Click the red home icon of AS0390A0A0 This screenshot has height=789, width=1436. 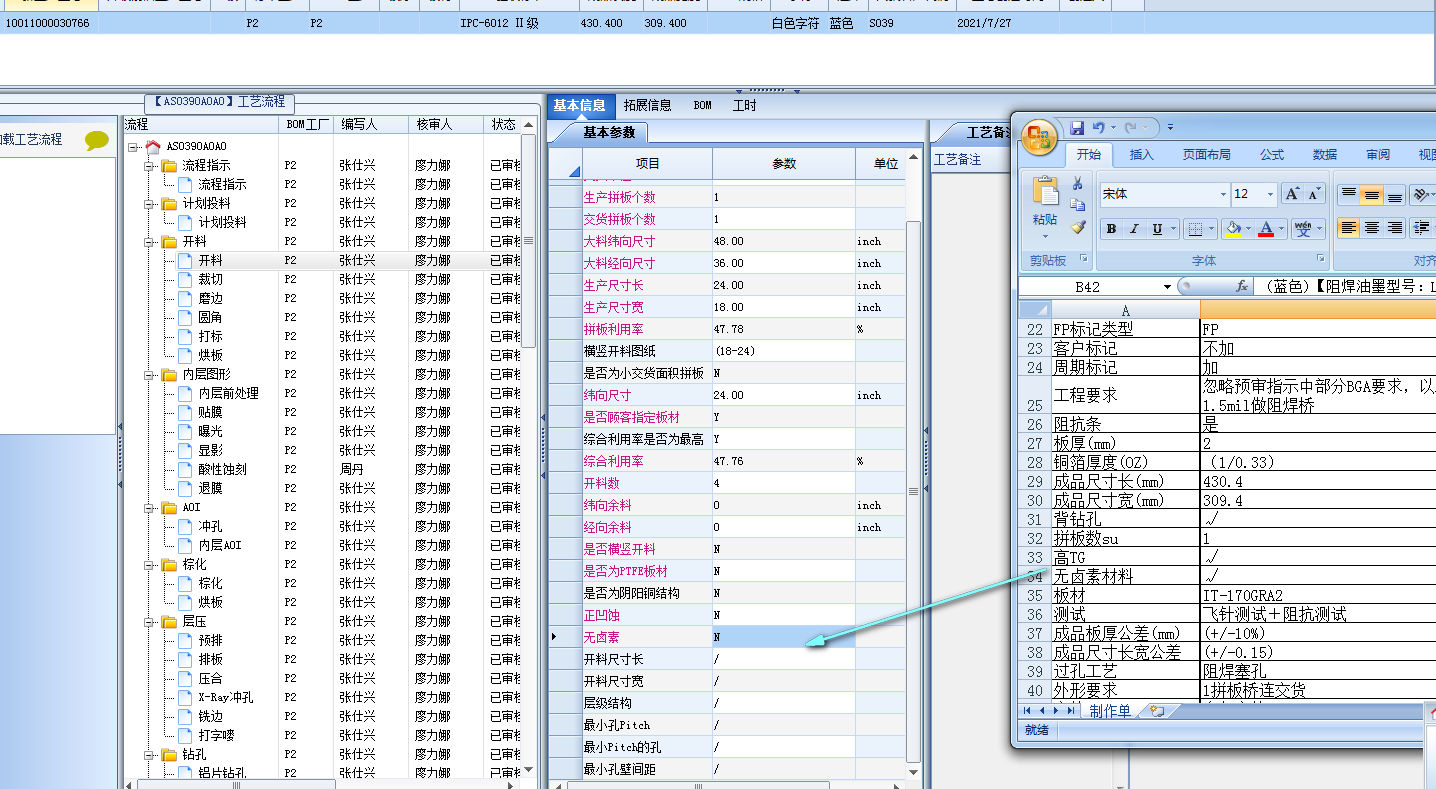coord(153,146)
